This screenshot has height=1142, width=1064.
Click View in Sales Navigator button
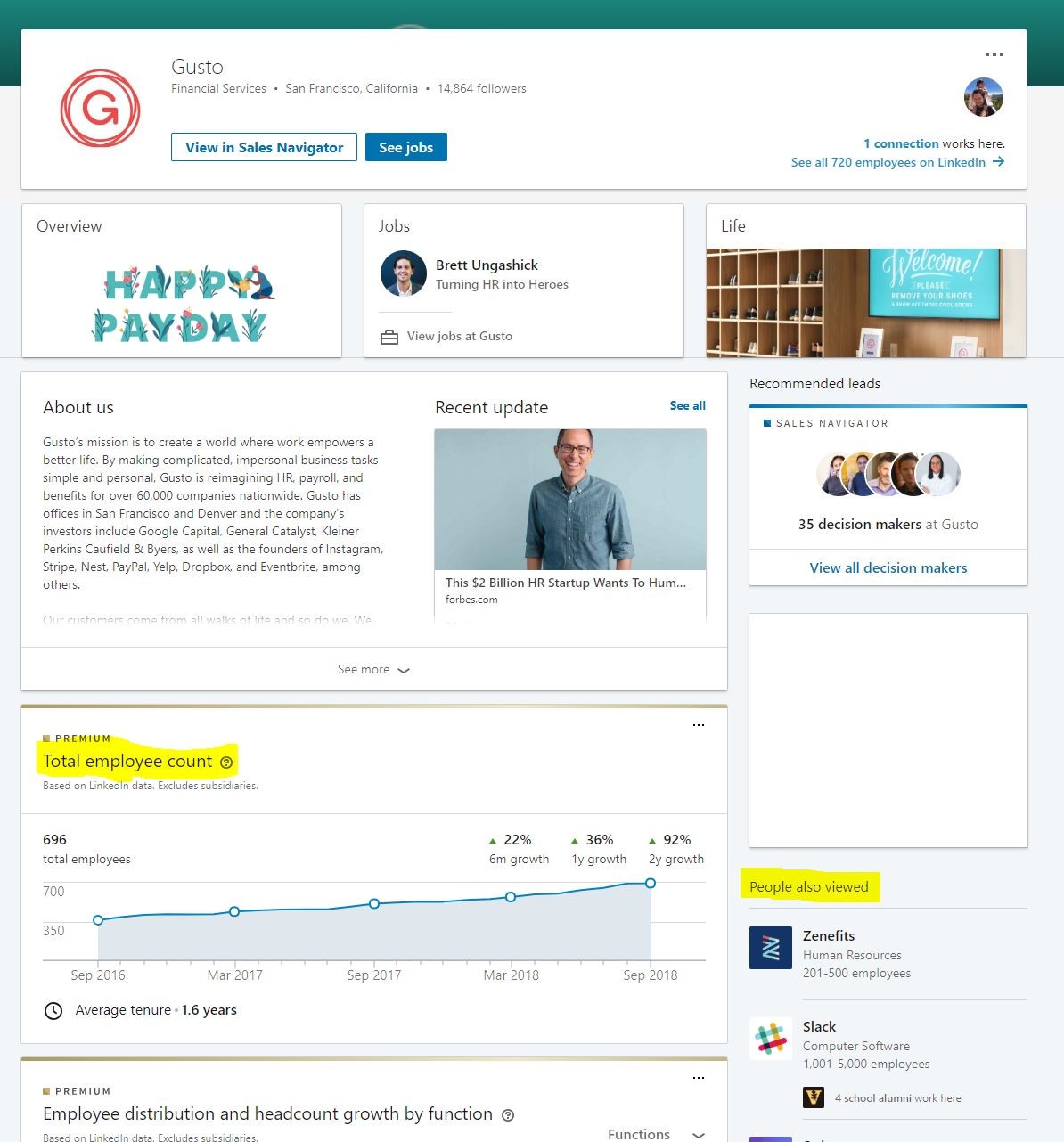(x=264, y=147)
